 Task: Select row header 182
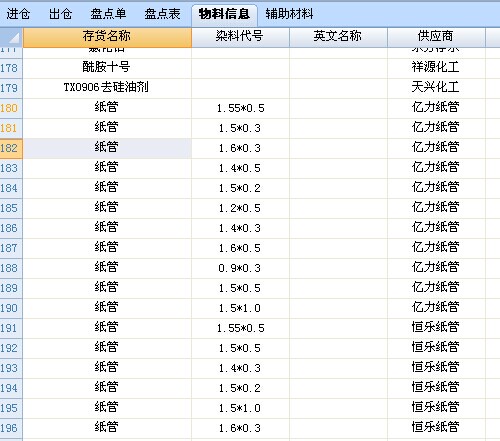point(11,148)
